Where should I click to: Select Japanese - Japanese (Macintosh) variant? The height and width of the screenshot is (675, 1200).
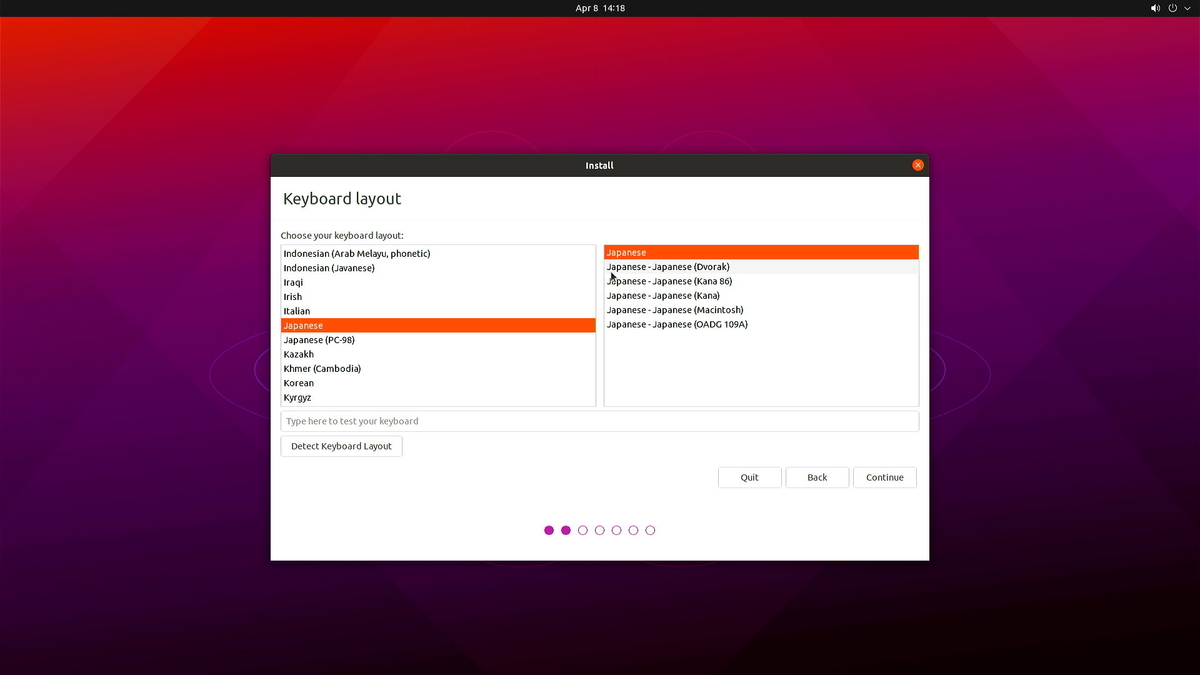[761, 310]
